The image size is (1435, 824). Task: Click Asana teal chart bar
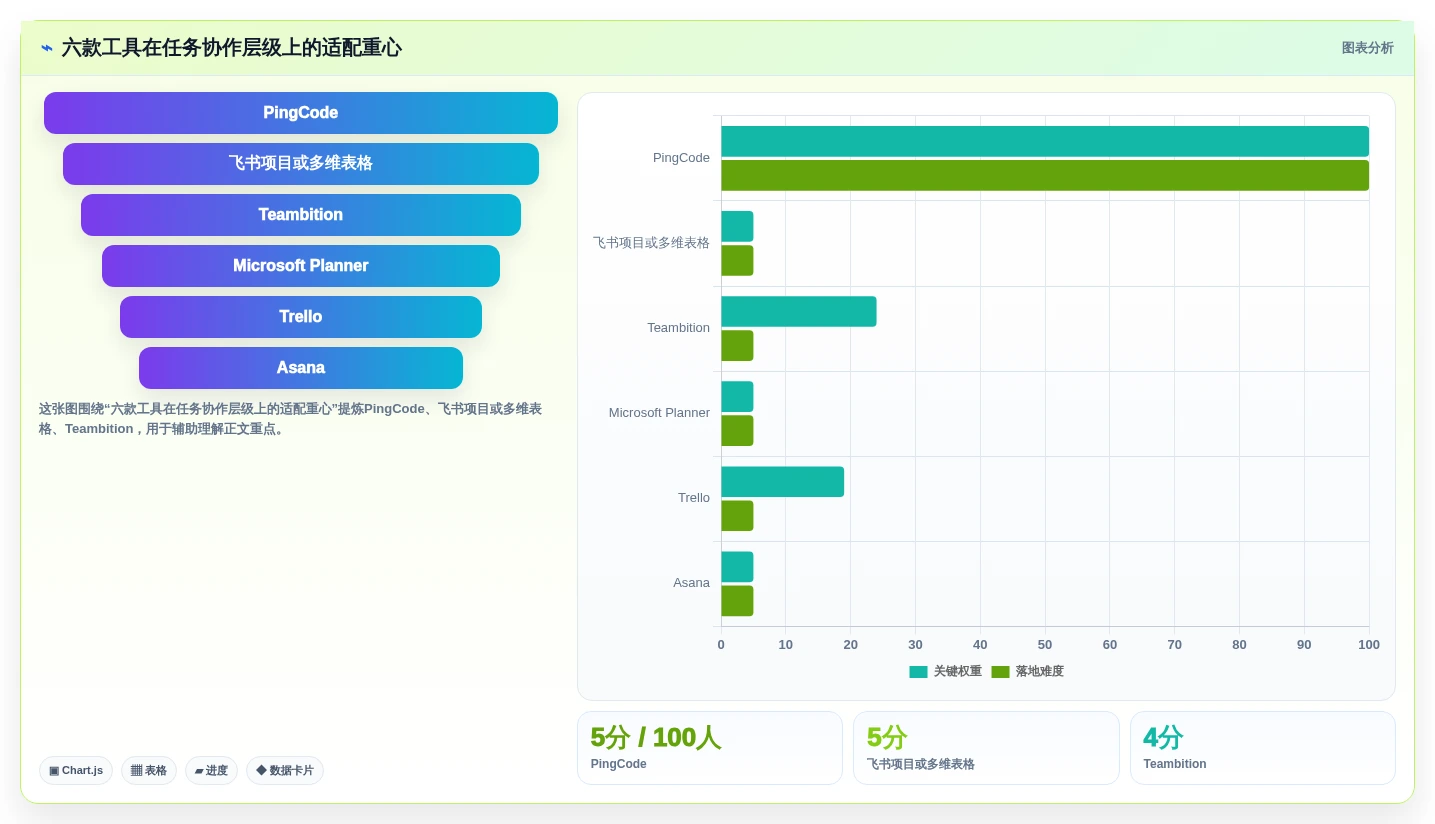pyautogui.click(x=737, y=567)
